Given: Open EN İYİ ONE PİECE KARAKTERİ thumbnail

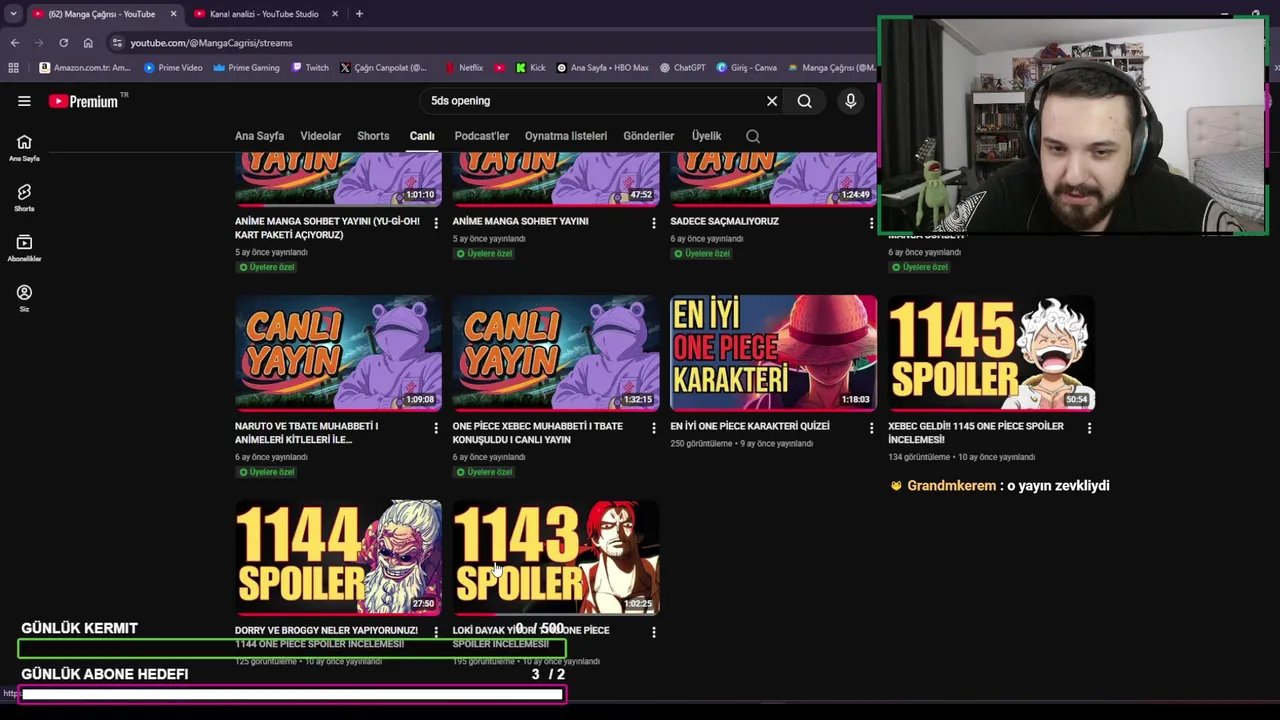Looking at the screenshot, I should coord(773,352).
